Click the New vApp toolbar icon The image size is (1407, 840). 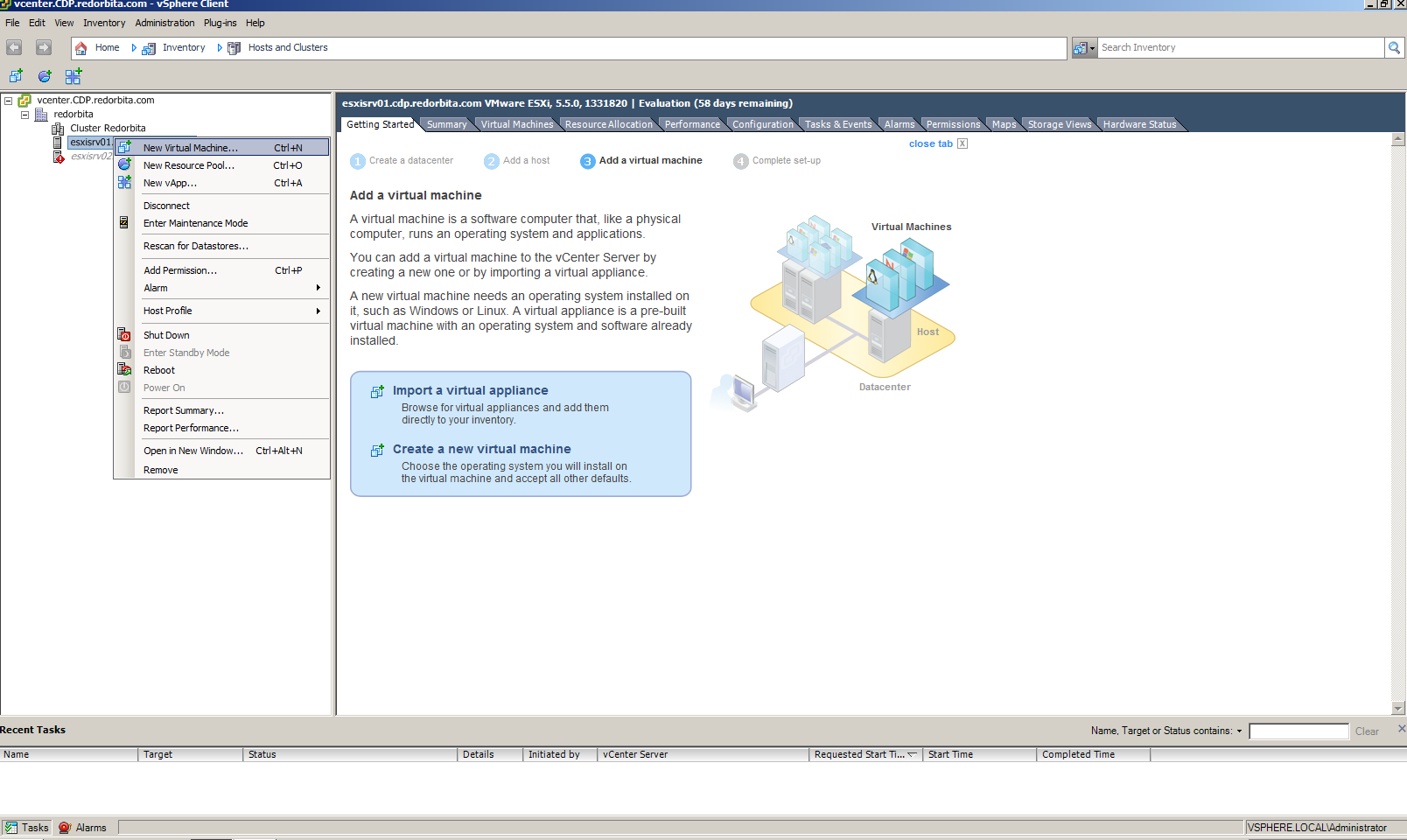[73, 76]
